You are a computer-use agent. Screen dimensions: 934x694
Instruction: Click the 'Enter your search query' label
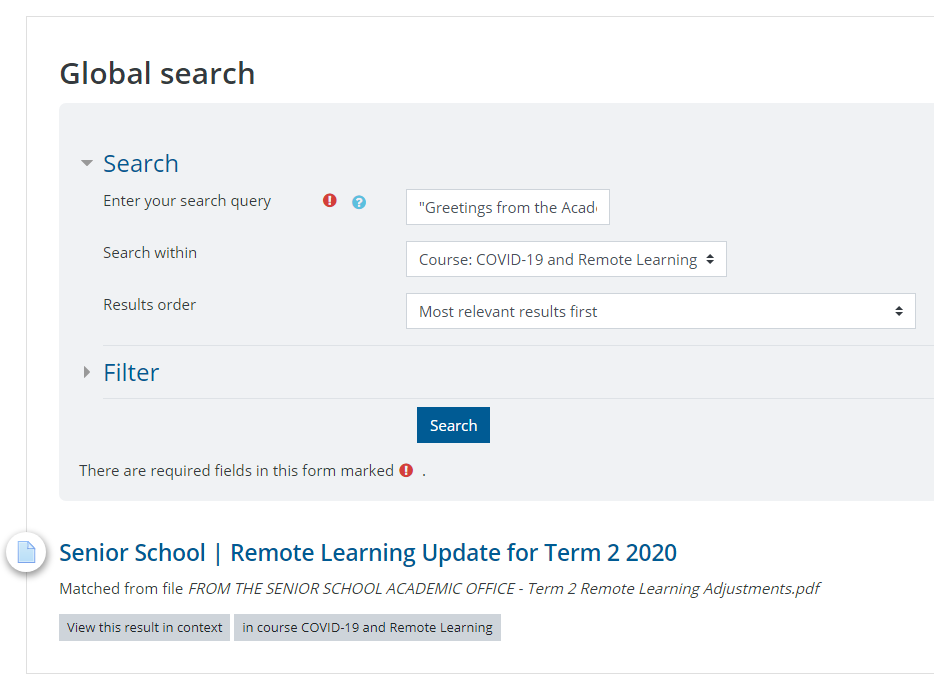click(x=187, y=200)
